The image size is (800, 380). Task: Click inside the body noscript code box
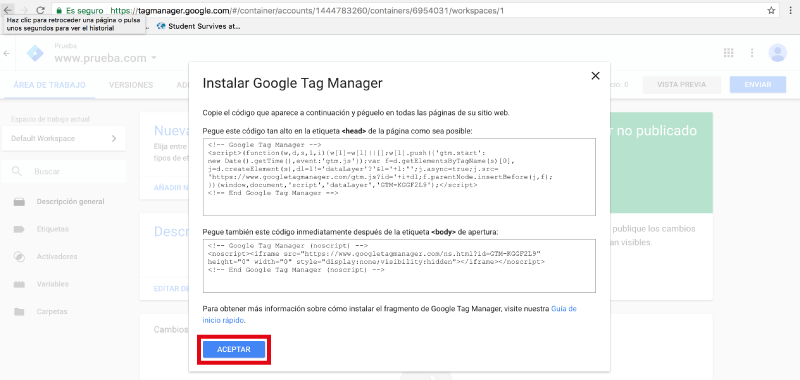(399, 266)
